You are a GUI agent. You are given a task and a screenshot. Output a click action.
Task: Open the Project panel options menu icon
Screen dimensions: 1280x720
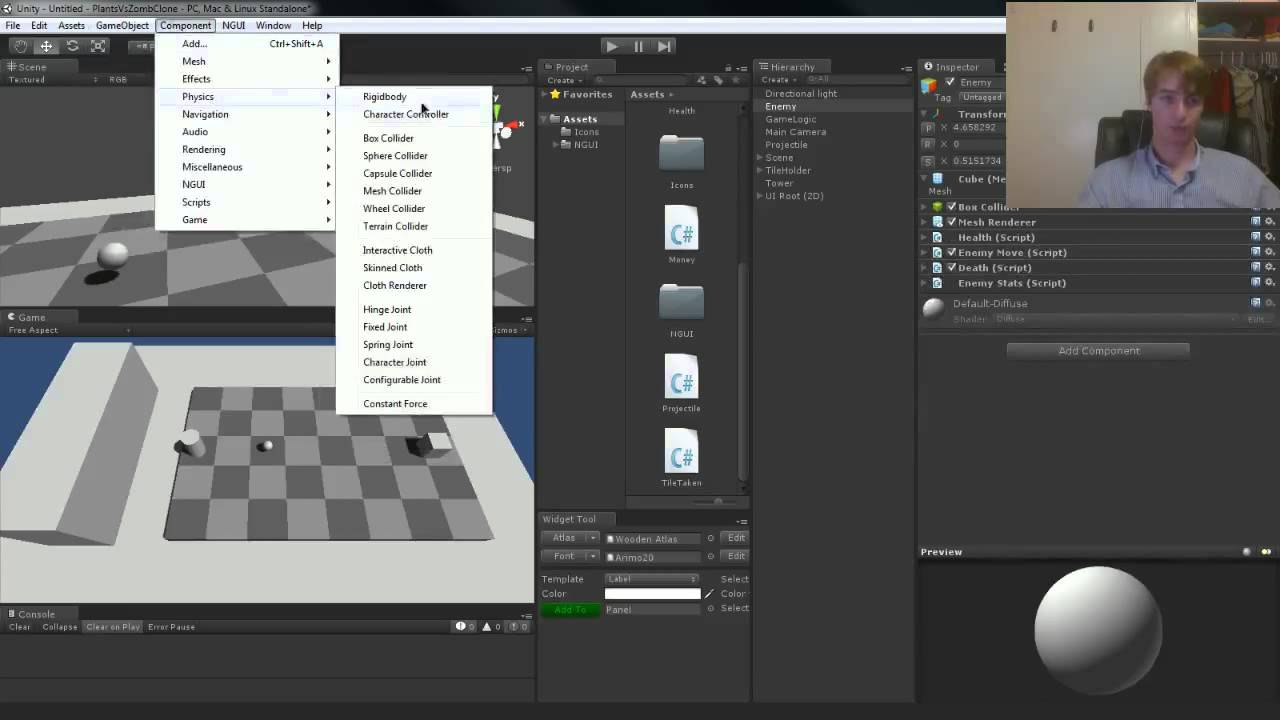[741, 68]
